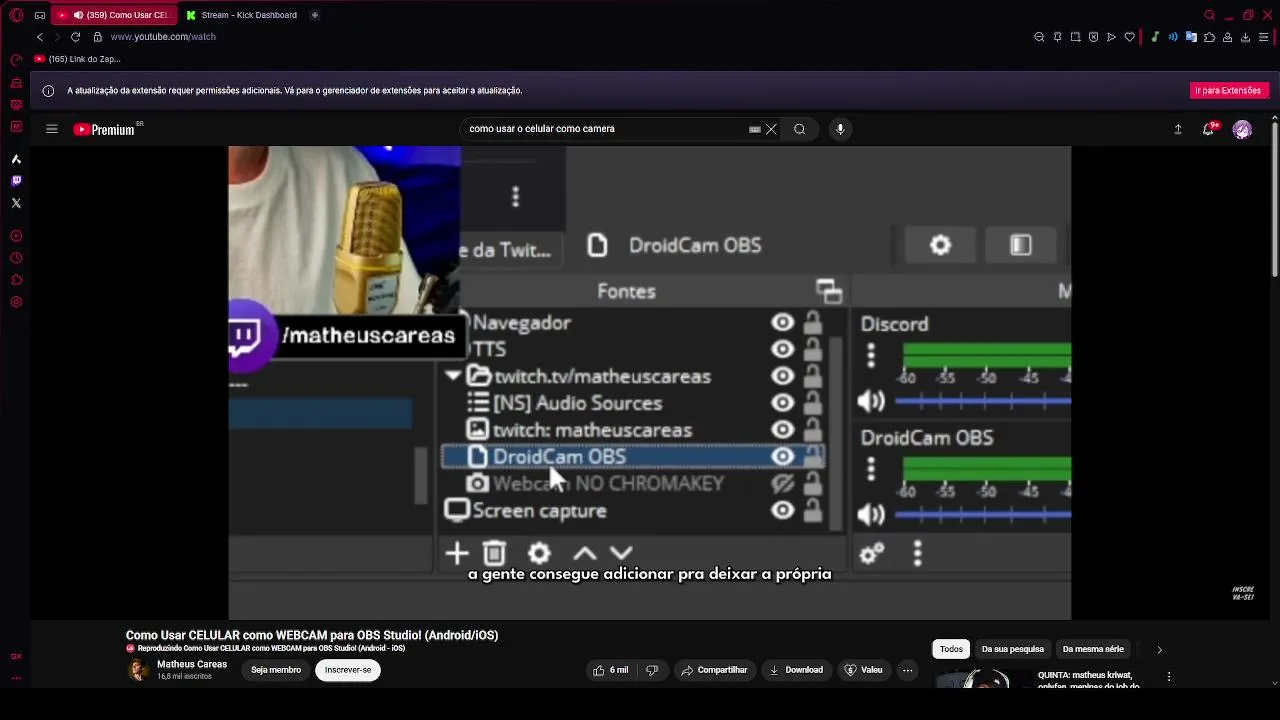
Task: Open your YouTube account avatar menu
Action: pos(1242,129)
